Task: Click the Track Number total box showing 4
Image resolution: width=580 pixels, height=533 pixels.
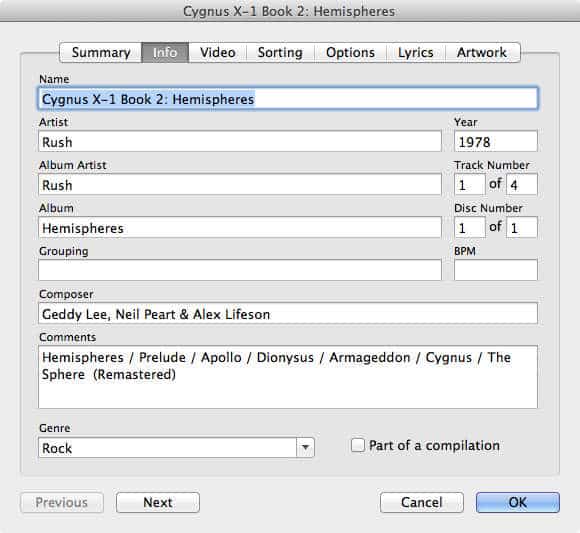Action: [522, 184]
